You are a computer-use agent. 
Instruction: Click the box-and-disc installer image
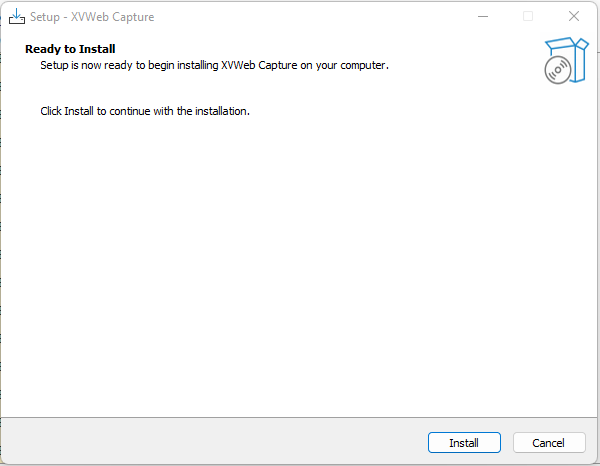click(565, 60)
